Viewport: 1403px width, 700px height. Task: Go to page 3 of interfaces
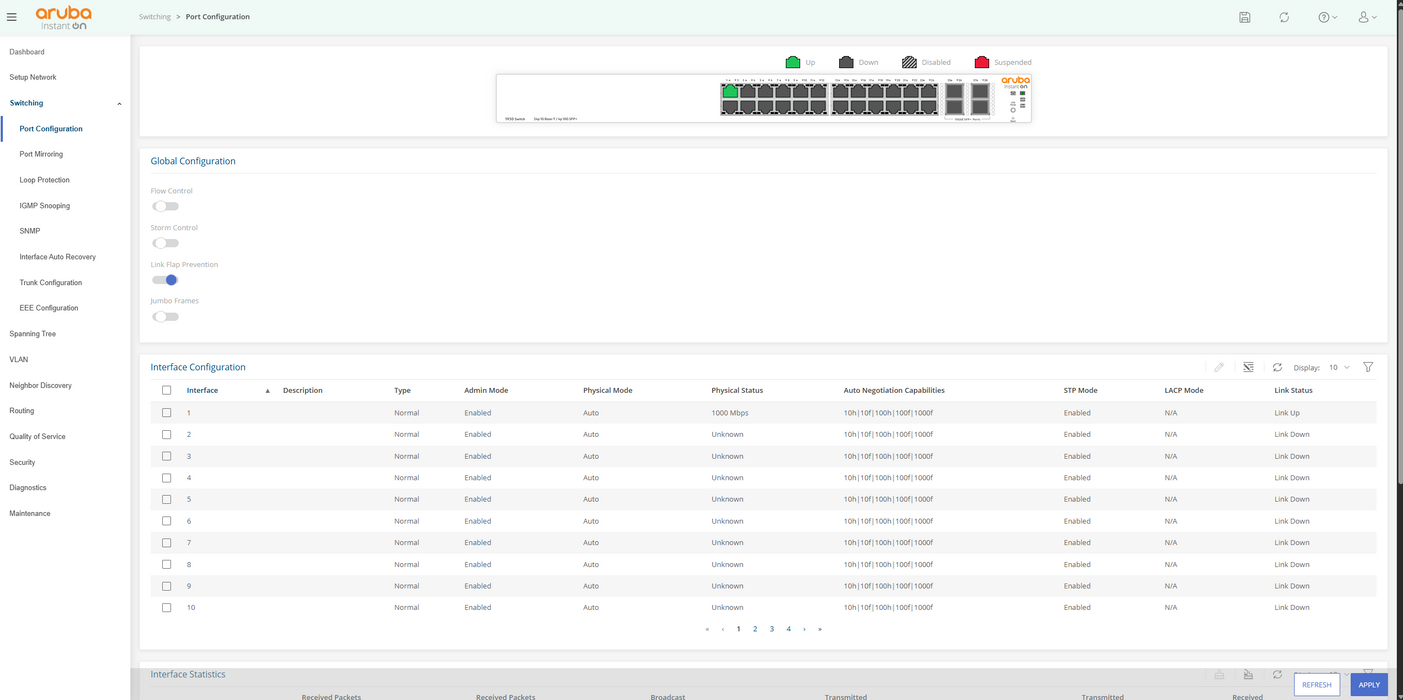click(772, 629)
